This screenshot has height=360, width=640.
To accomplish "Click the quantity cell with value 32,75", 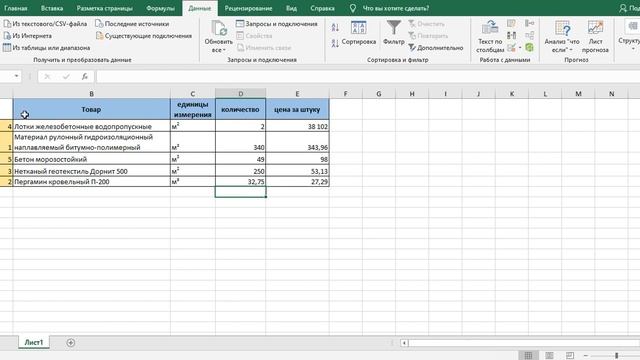I will coord(240,182).
